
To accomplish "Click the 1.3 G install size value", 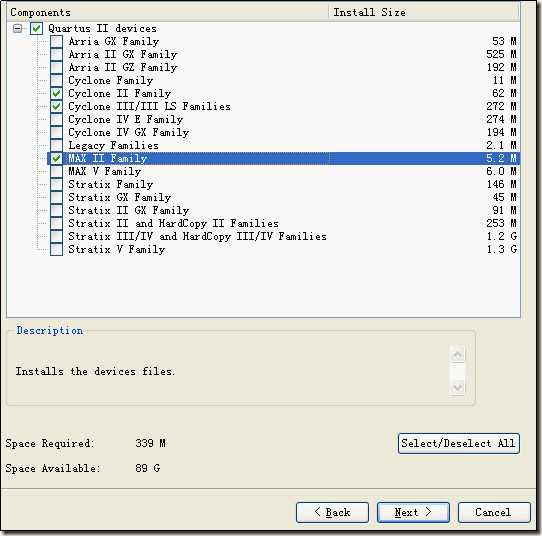I will coord(502,250).
